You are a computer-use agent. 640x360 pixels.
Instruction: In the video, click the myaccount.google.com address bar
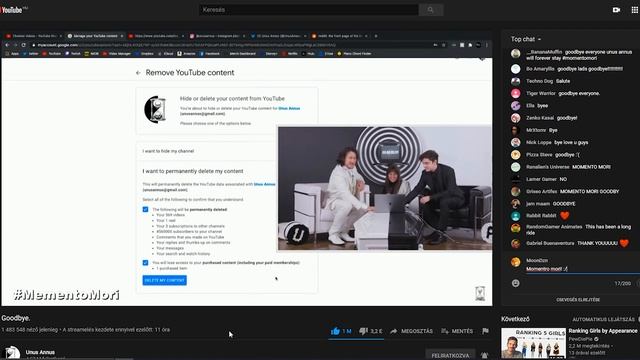click(x=229, y=45)
